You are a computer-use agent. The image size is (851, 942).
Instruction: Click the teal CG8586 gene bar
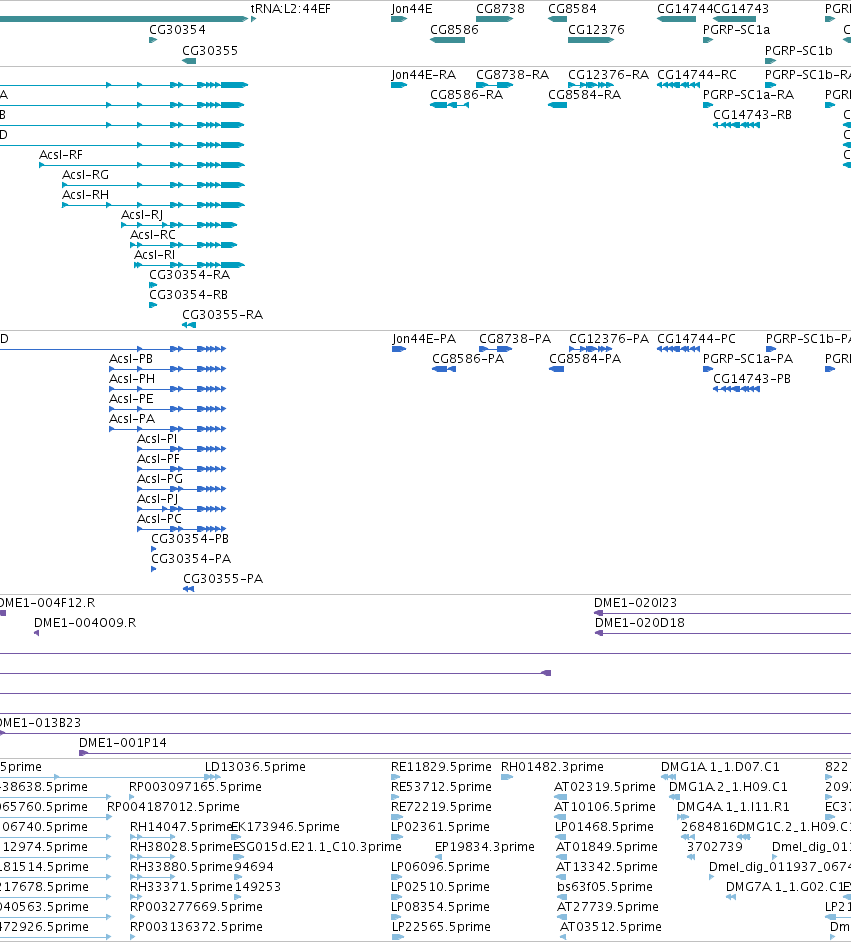(x=447, y=40)
